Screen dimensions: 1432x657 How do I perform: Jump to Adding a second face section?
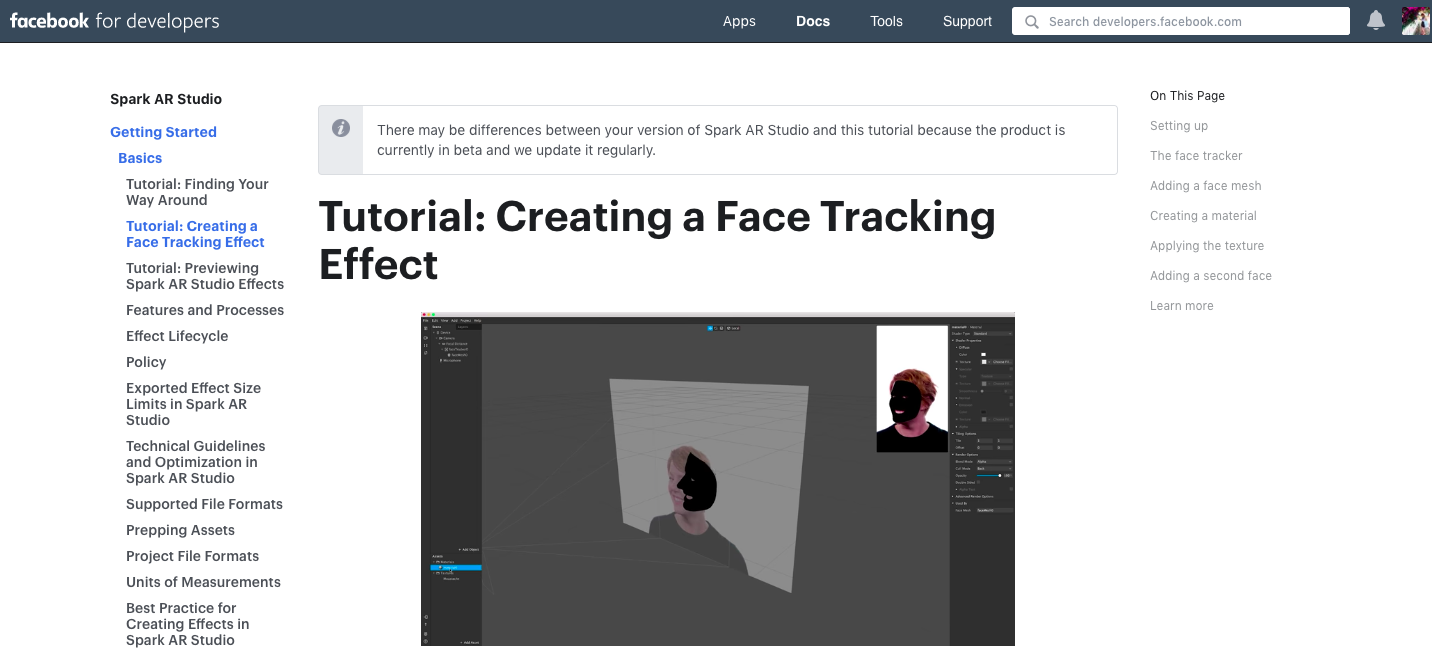point(1211,276)
